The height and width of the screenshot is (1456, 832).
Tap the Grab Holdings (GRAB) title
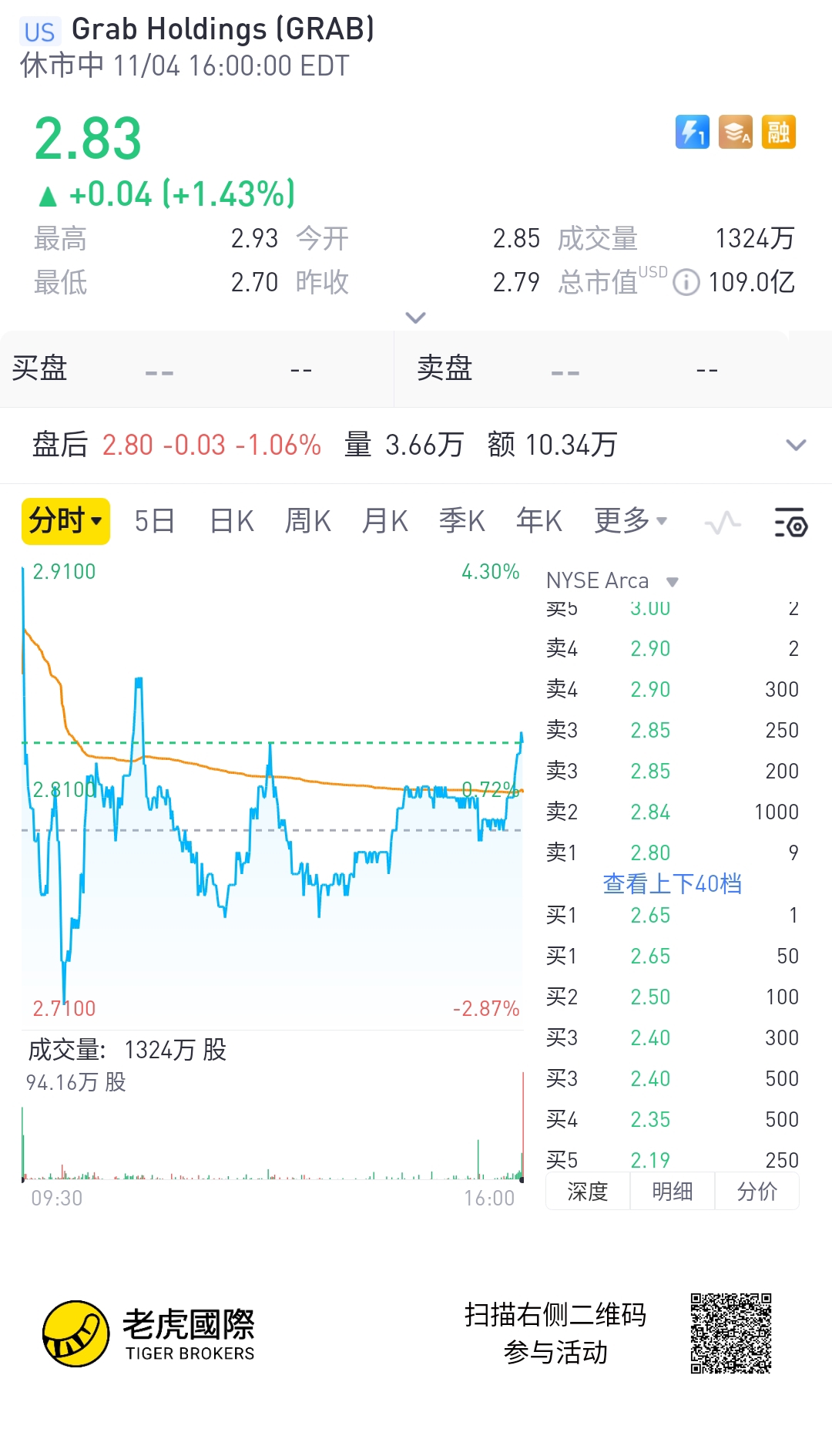pyautogui.click(x=223, y=29)
